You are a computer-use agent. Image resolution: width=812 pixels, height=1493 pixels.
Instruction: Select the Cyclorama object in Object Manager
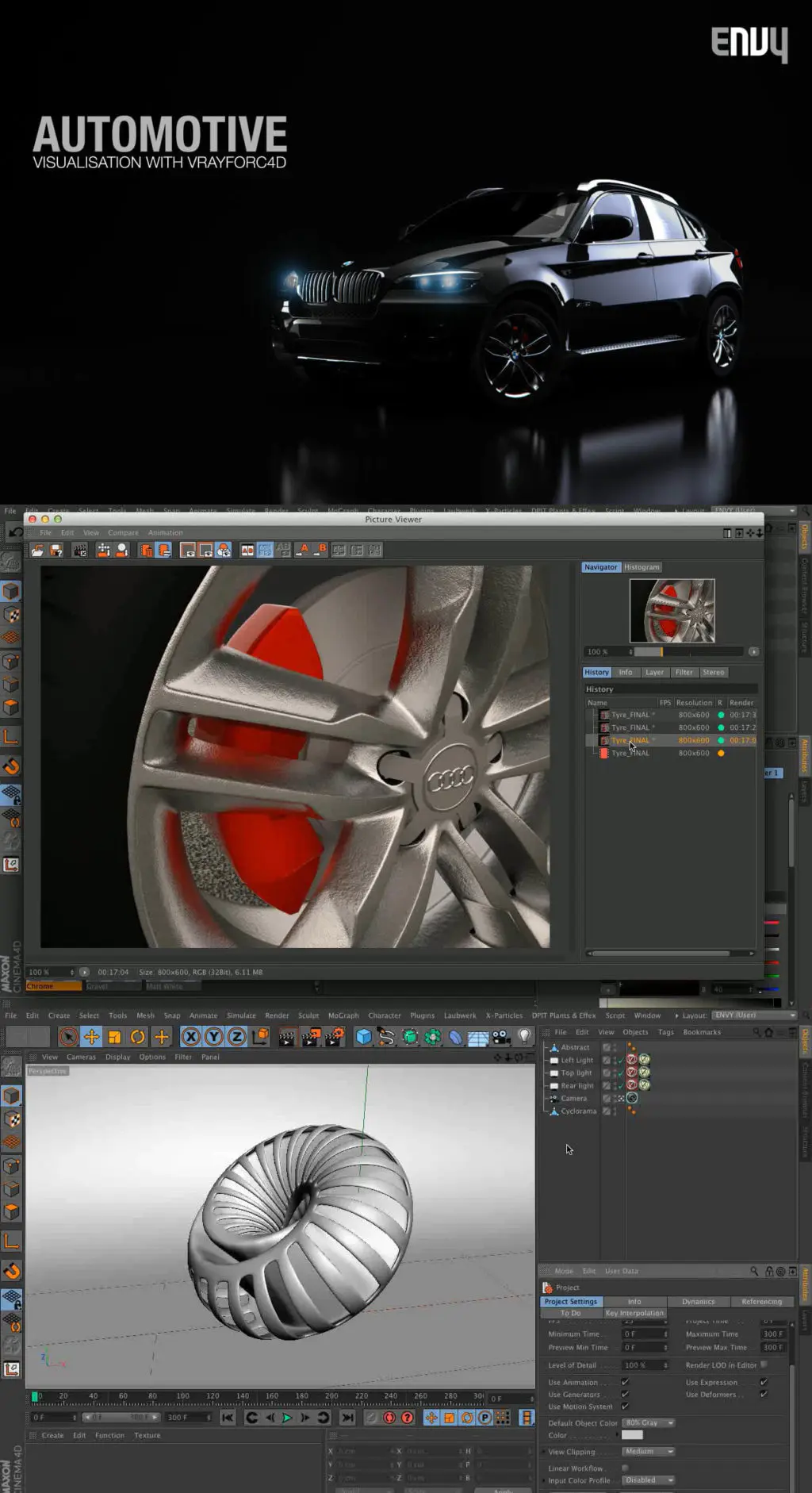(578, 1111)
